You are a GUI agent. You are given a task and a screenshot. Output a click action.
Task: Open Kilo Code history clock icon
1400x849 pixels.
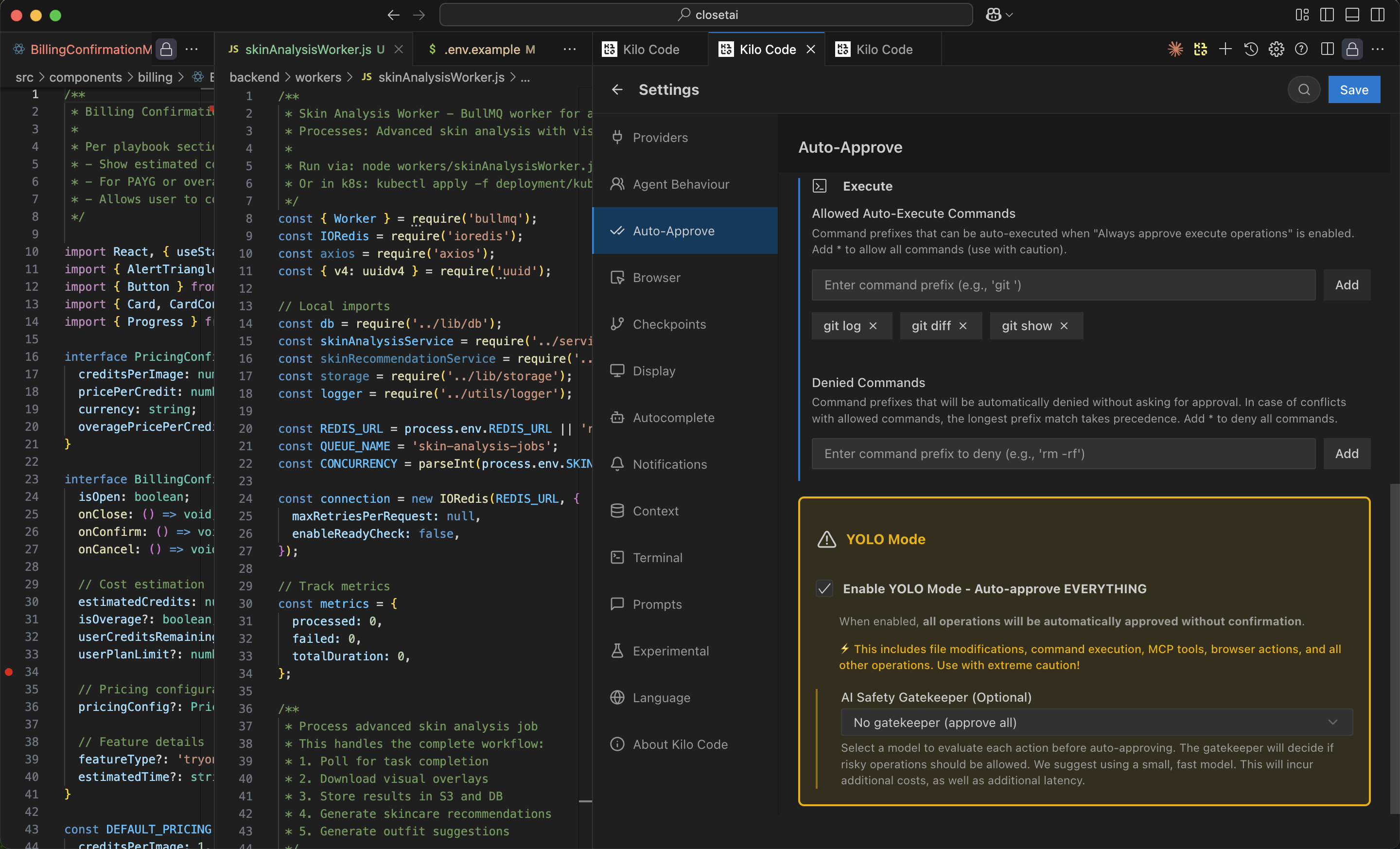(1251, 50)
